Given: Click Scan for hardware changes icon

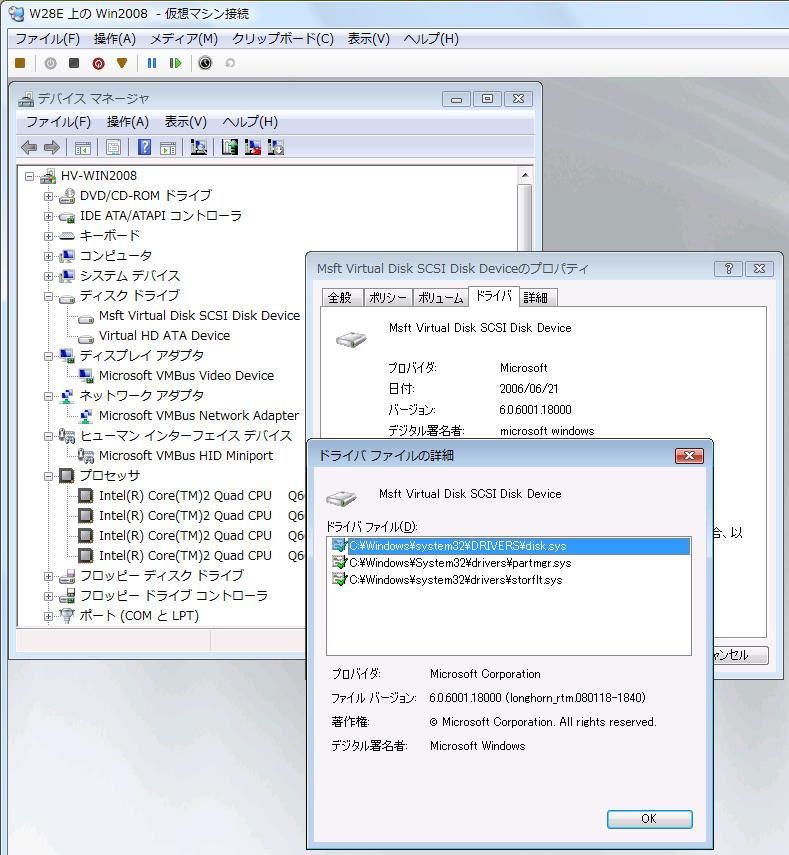Looking at the screenshot, I should (x=199, y=147).
